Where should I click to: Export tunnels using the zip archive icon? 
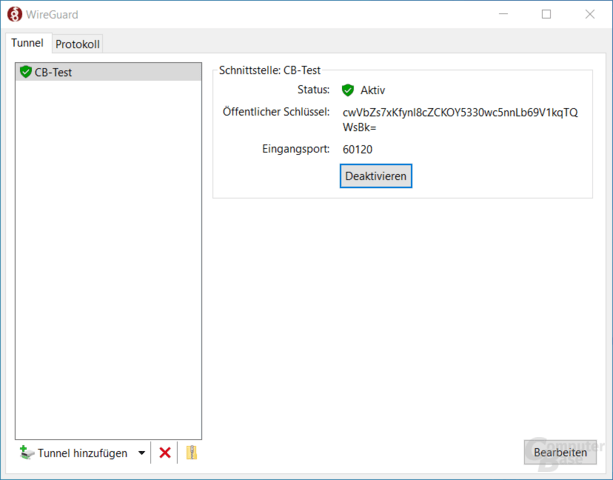pos(192,453)
